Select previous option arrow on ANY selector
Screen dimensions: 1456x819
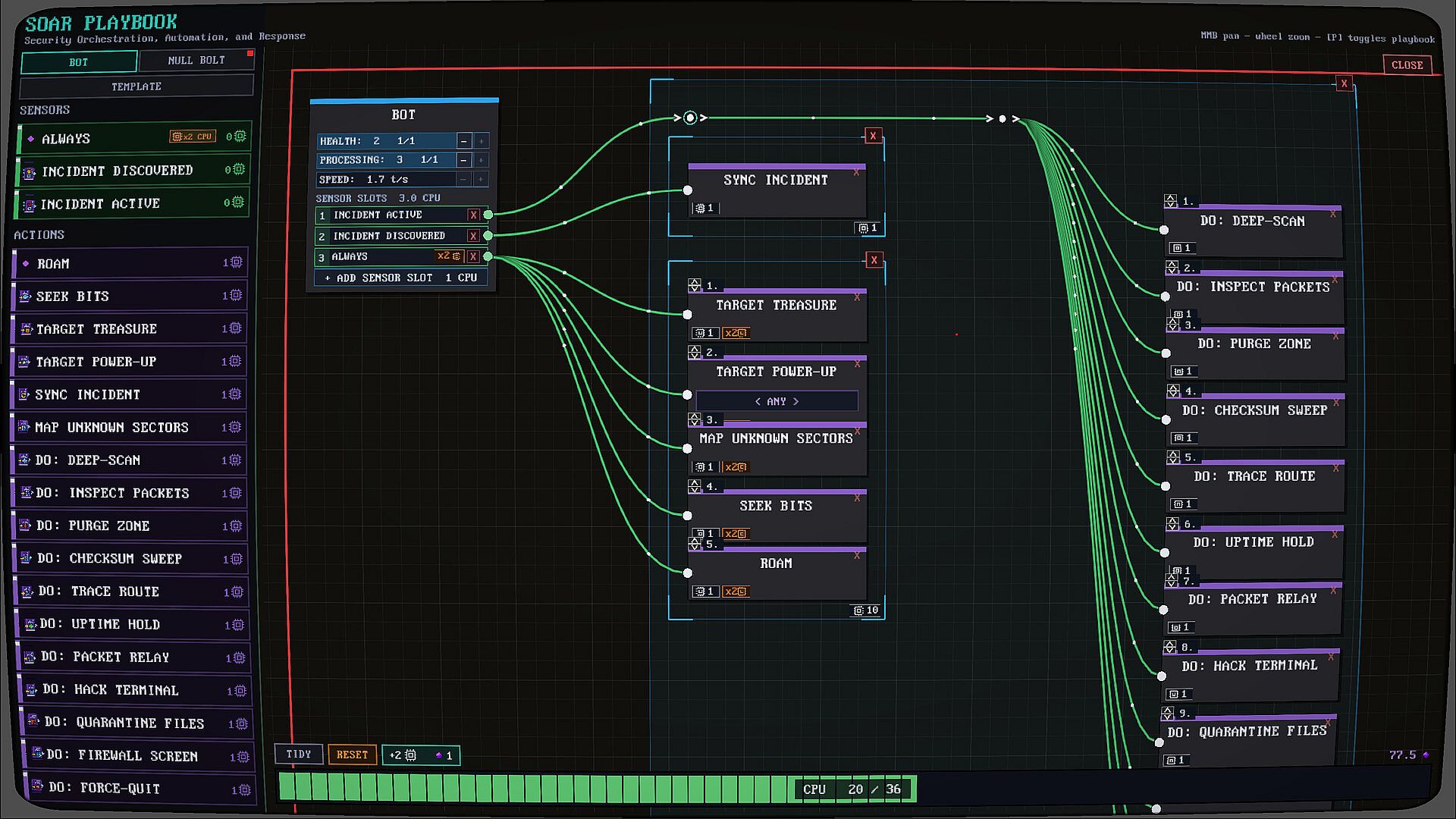758,401
